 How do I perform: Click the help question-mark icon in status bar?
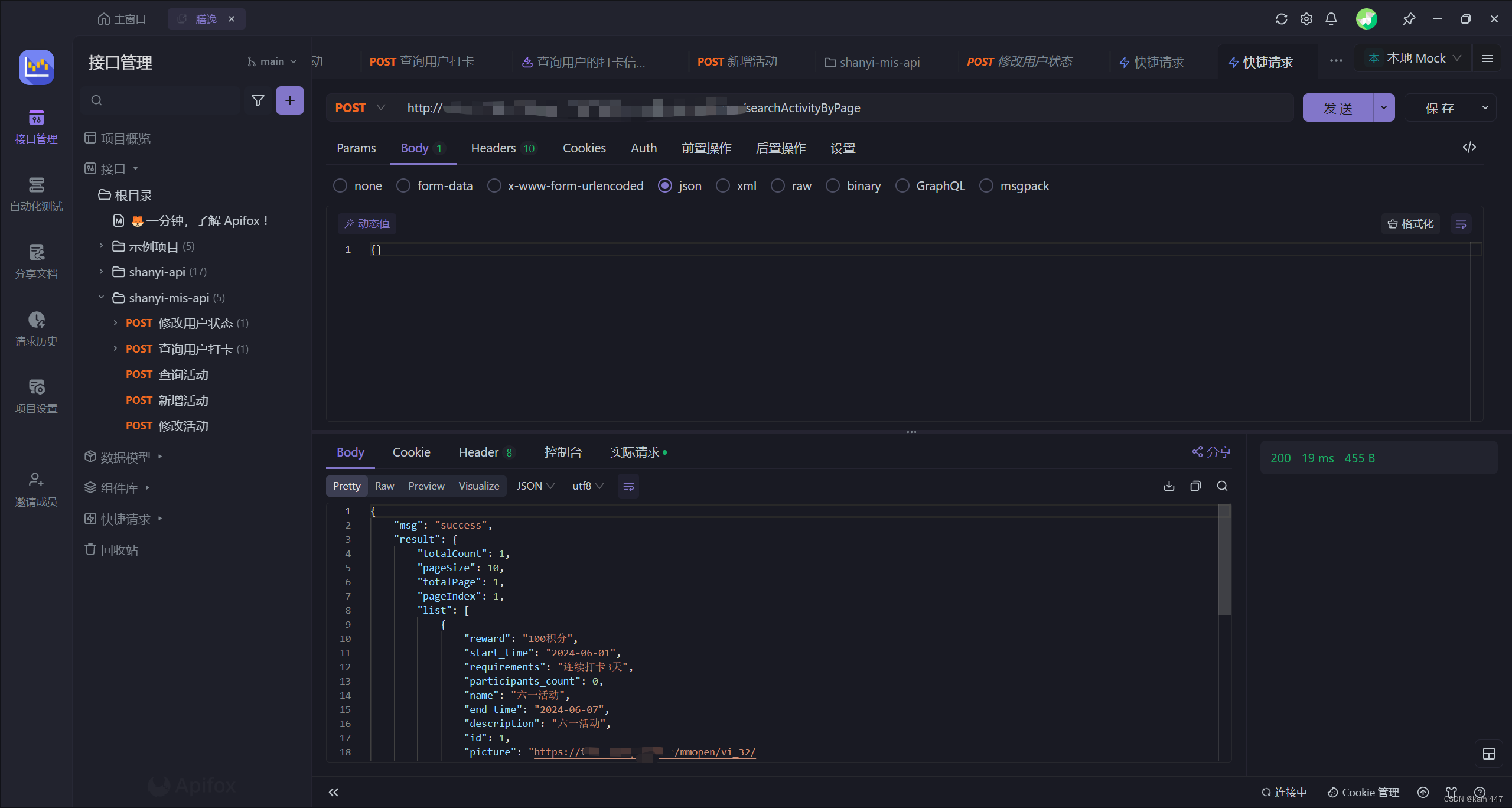(1480, 792)
